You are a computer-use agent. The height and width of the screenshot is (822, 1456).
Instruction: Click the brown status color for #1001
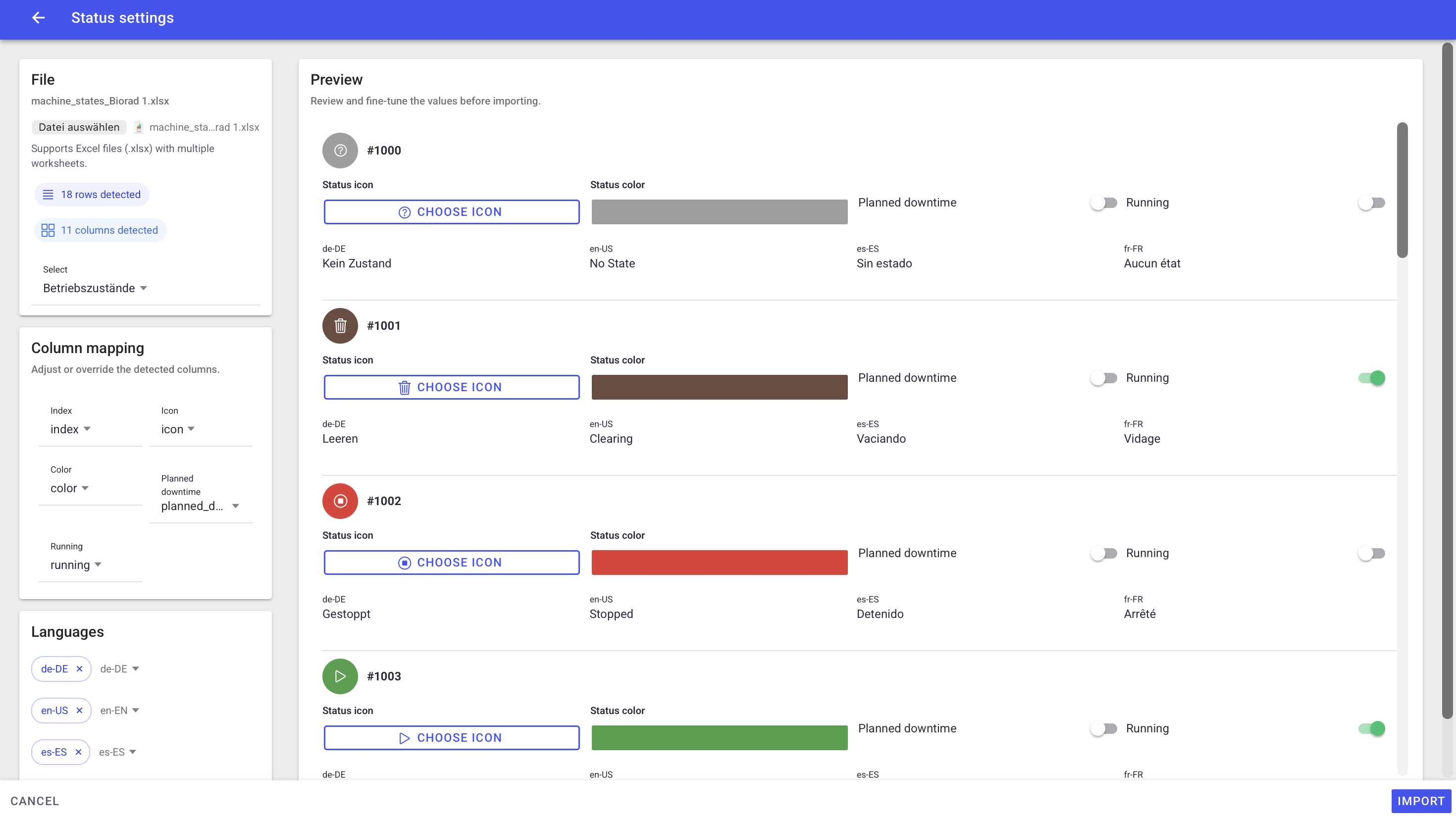pyautogui.click(x=719, y=387)
